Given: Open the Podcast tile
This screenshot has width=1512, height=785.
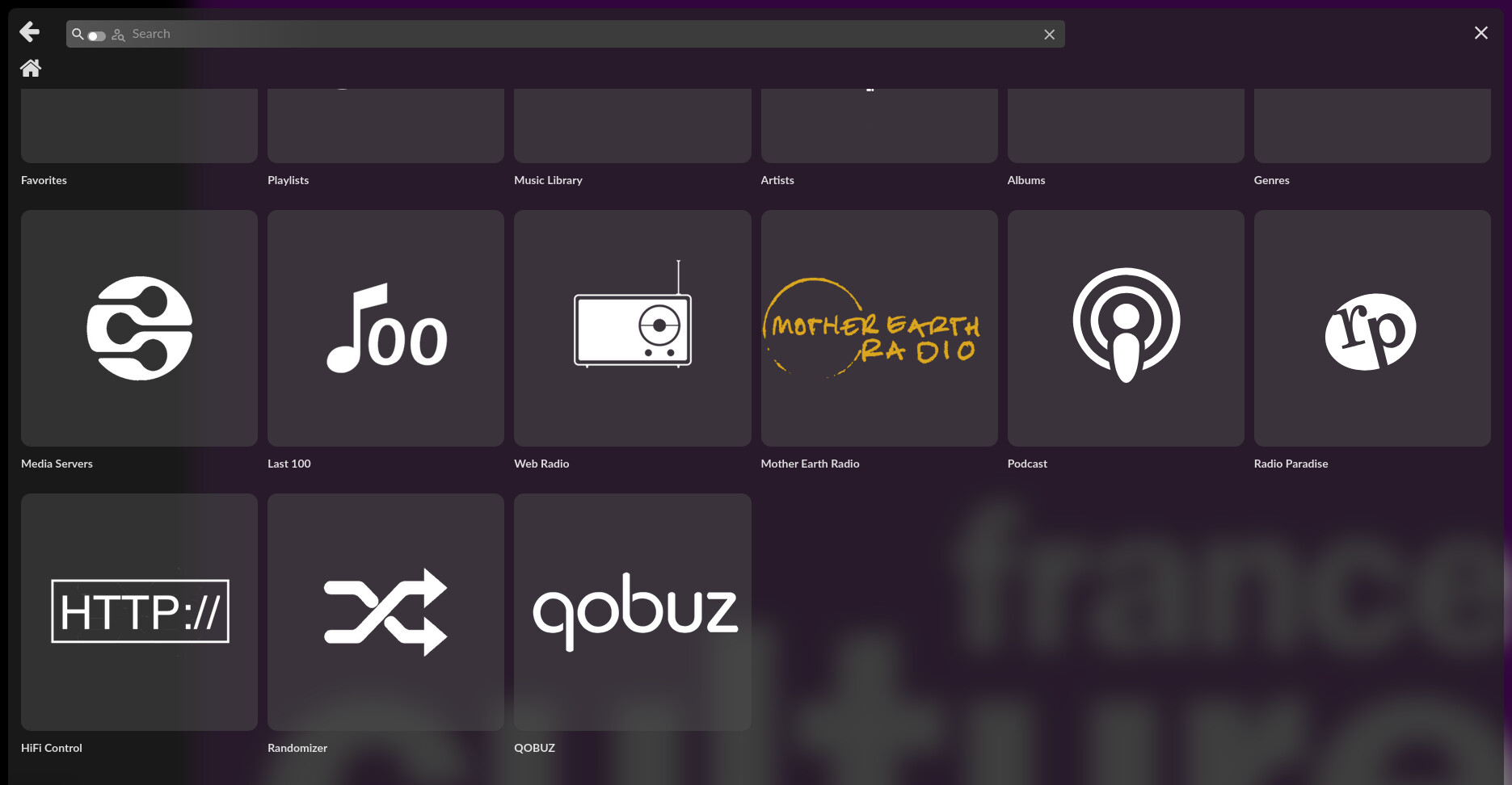Looking at the screenshot, I should click(x=1125, y=329).
